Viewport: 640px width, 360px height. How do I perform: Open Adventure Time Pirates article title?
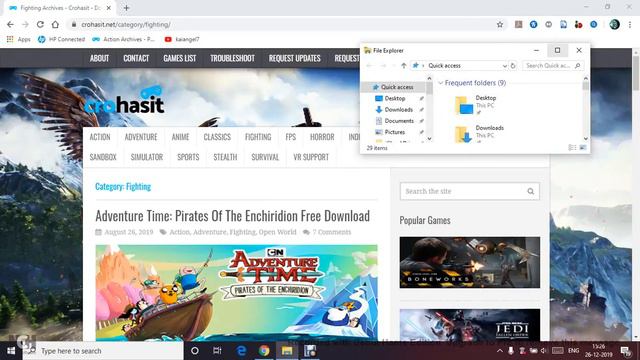[232, 216]
